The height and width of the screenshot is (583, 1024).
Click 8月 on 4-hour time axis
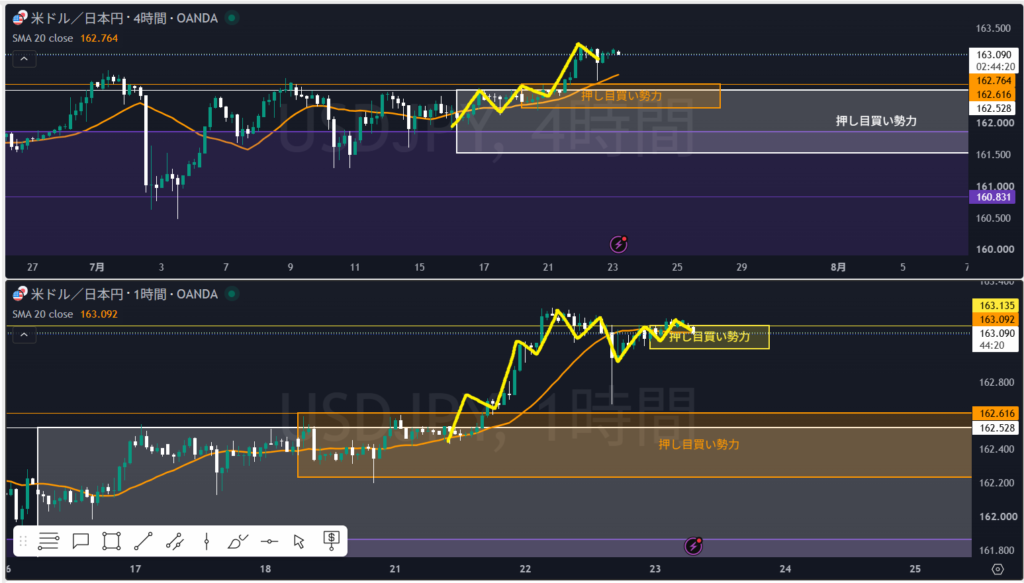(x=839, y=267)
